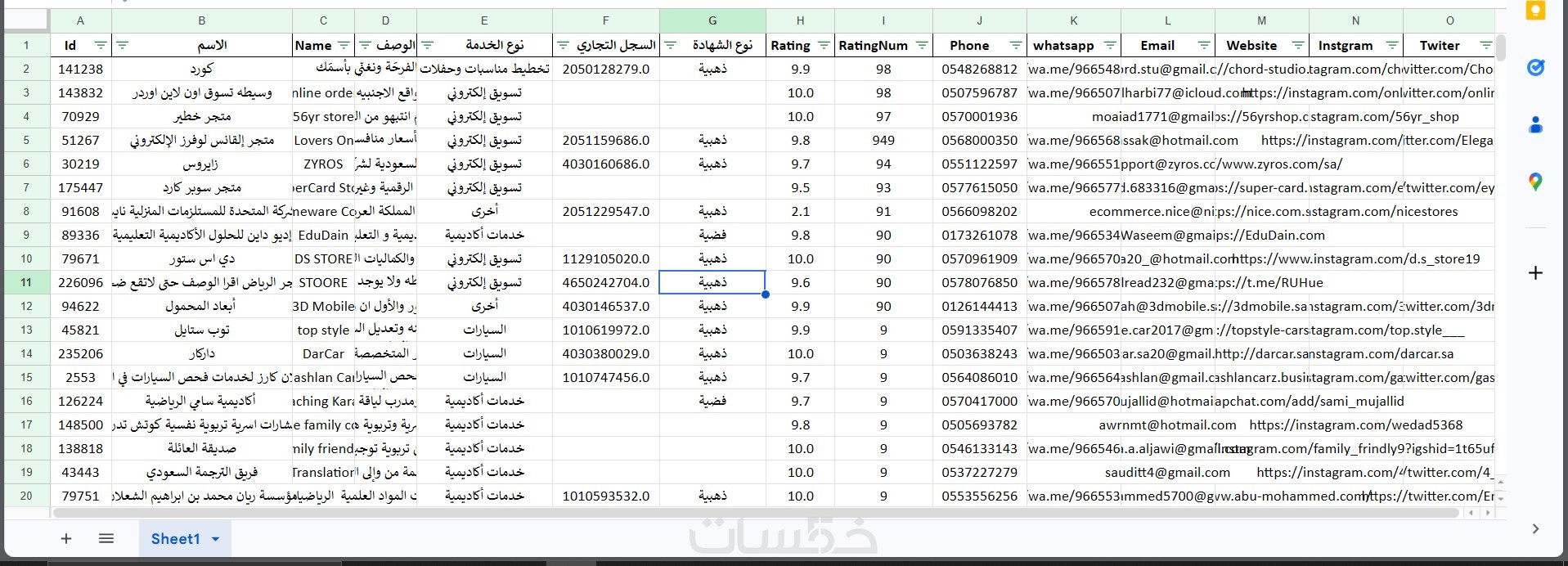Viewport: 1568px width, 566px height.
Task: Open the Id column filter icon
Action: [x=100, y=45]
